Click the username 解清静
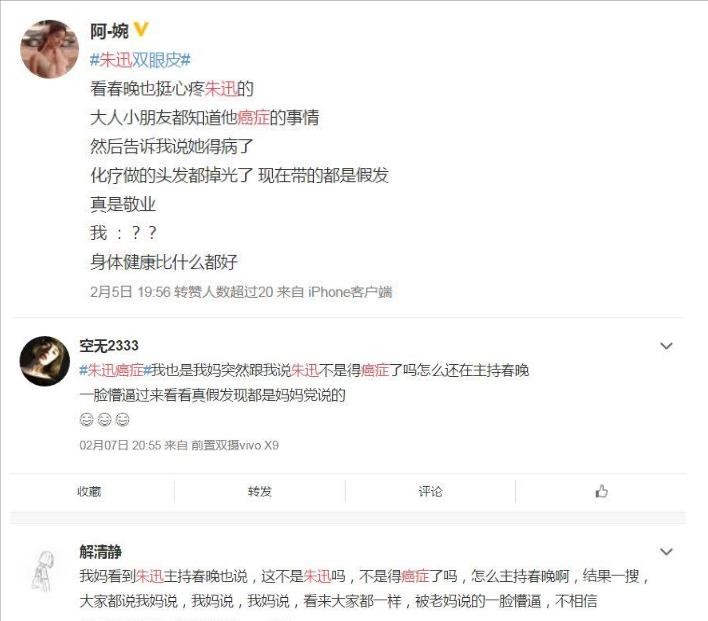The height and width of the screenshot is (621, 708). click(x=100, y=551)
